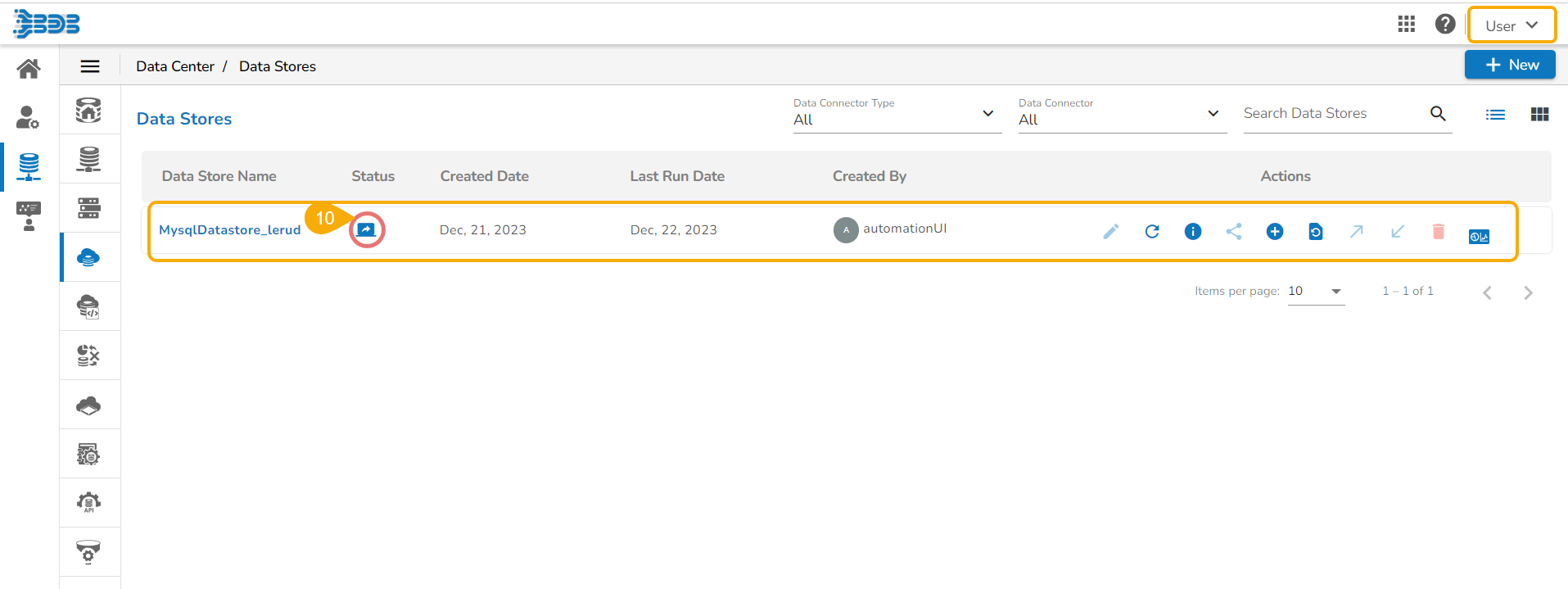Screen dimensions: 1568x589
Task: Click the chart visualization icon at row end
Action: point(1479,237)
